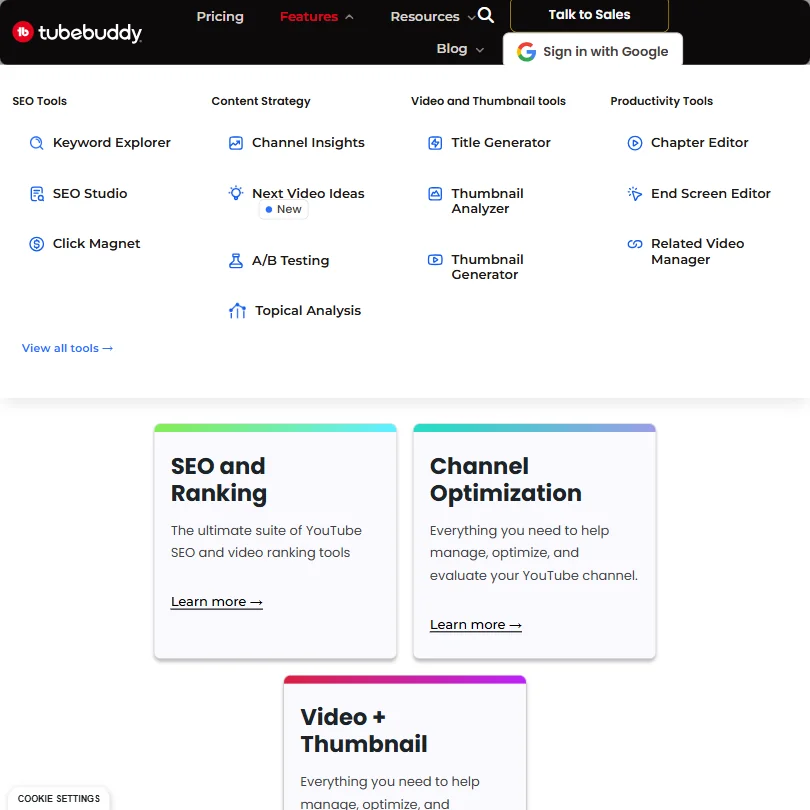
Task: Click the Talk to Sales button
Action: pyautogui.click(x=589, y=15)
